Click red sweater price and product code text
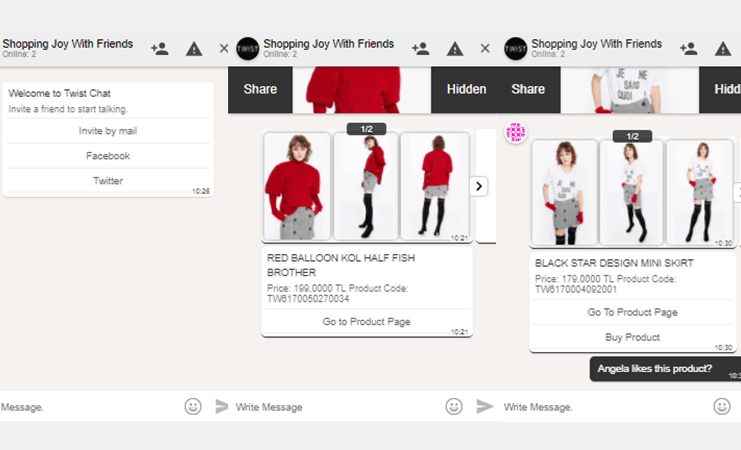Screen dimensions: 741x450 pyautogui.click(x=337, y=294)
